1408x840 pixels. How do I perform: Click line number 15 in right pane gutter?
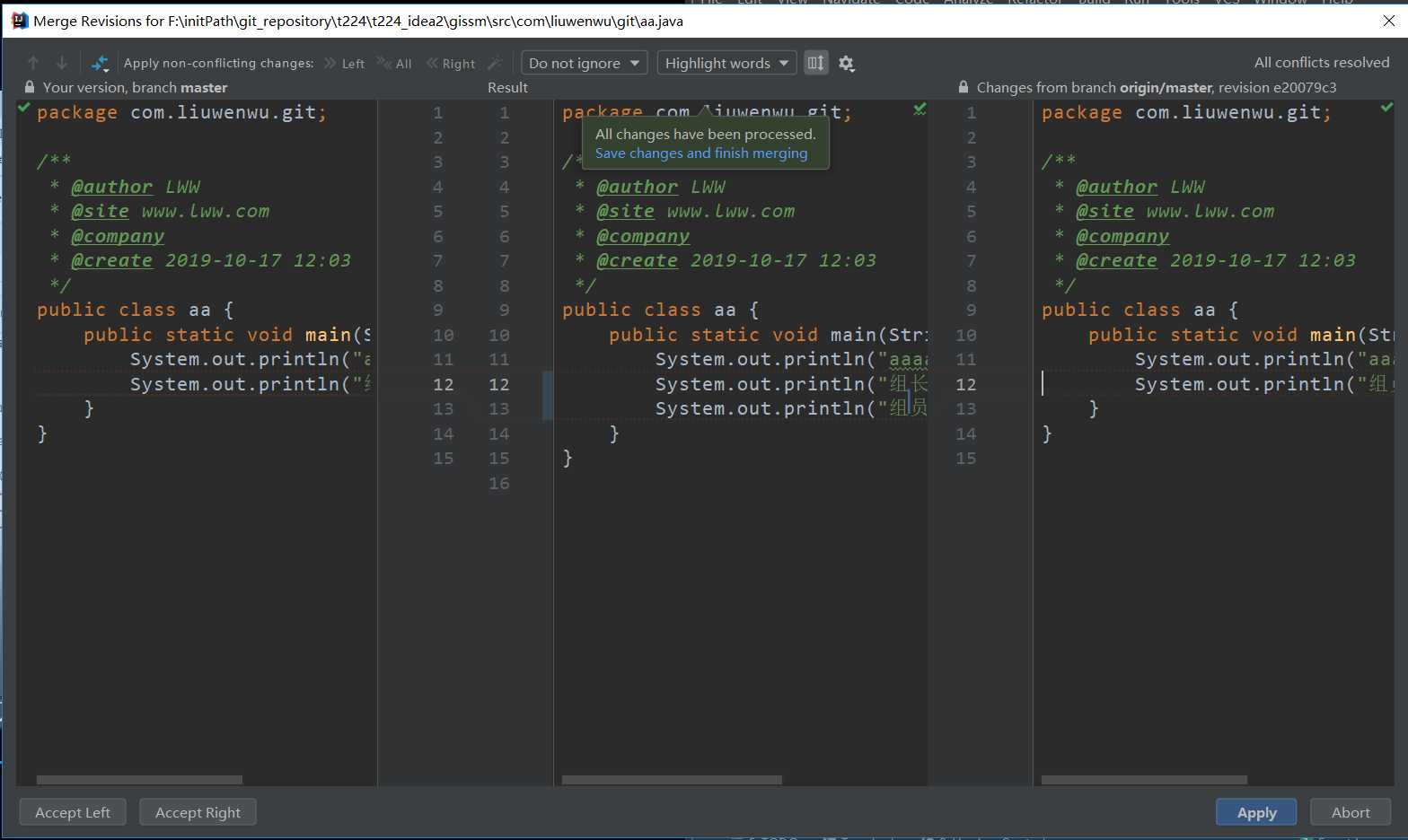click(966, 459)
